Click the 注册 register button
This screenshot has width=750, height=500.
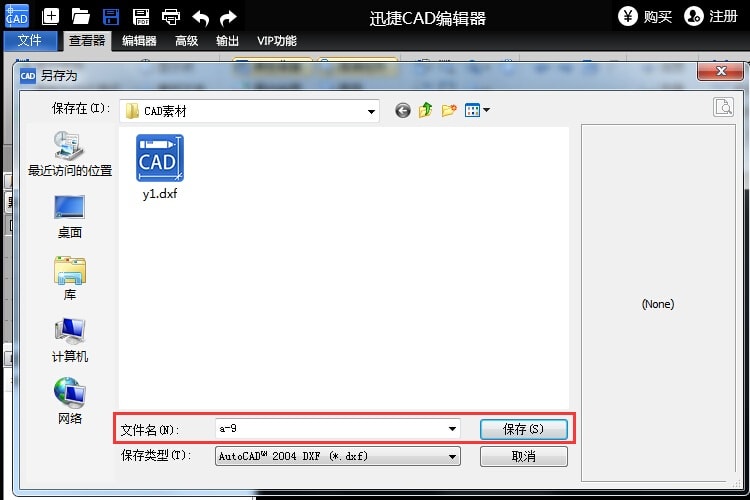(711, 16)
